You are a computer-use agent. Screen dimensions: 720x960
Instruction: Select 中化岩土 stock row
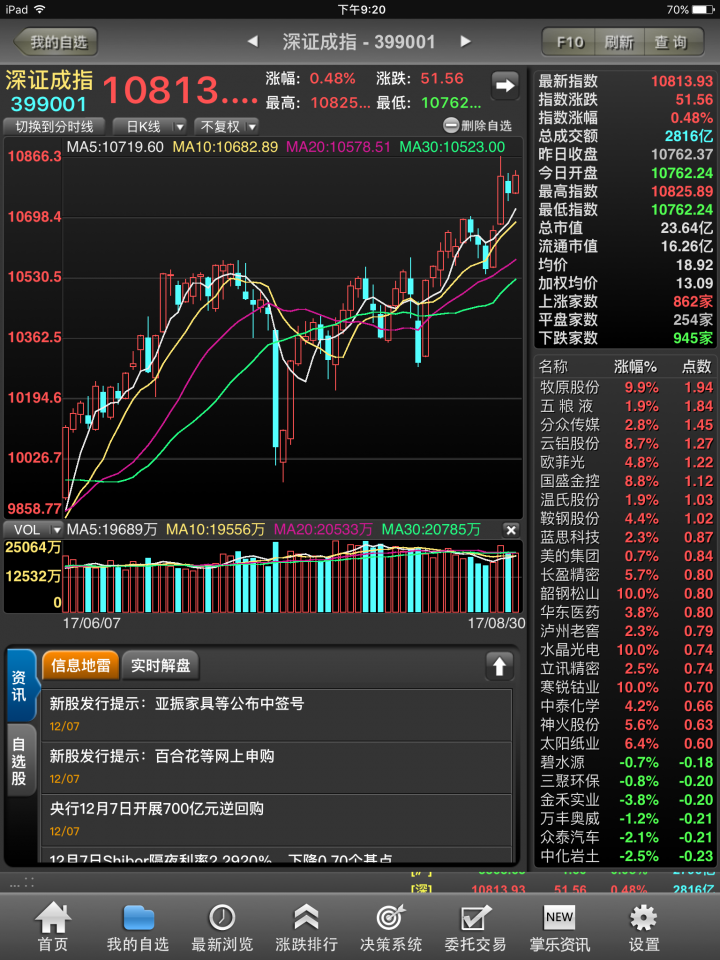(x=626, y=856)
